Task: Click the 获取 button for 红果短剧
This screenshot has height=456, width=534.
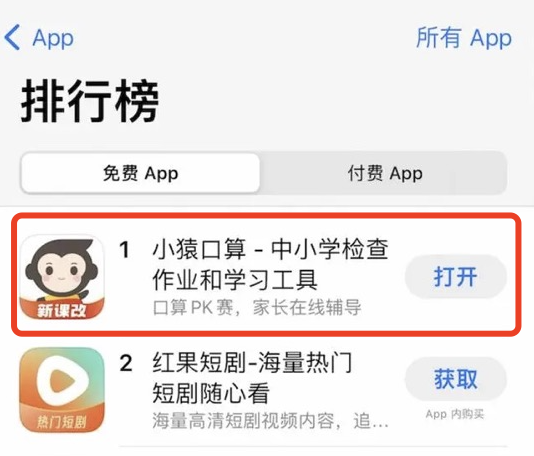Action: pos(455,379)
